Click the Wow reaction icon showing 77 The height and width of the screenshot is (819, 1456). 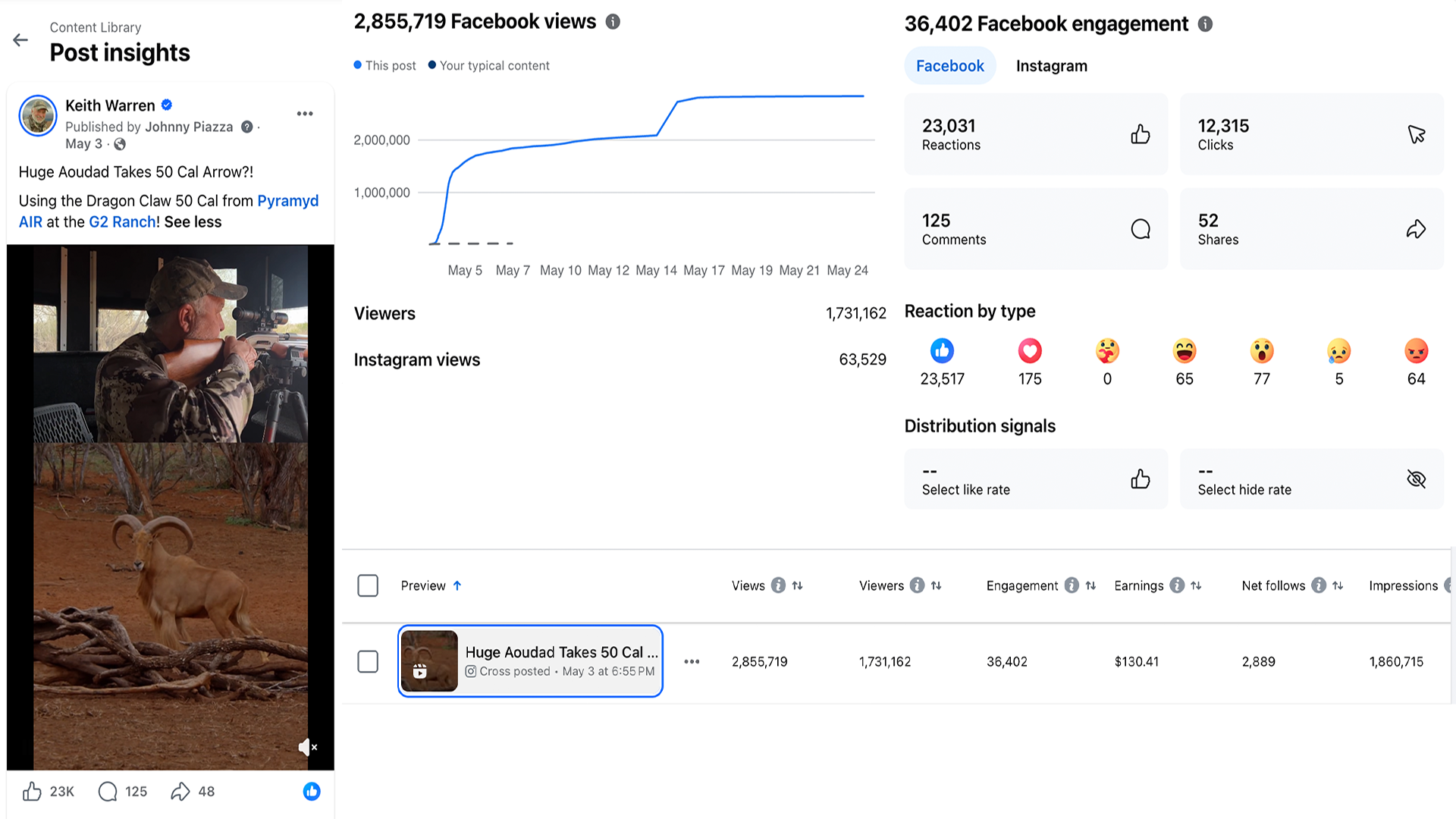click(1262, 350)
